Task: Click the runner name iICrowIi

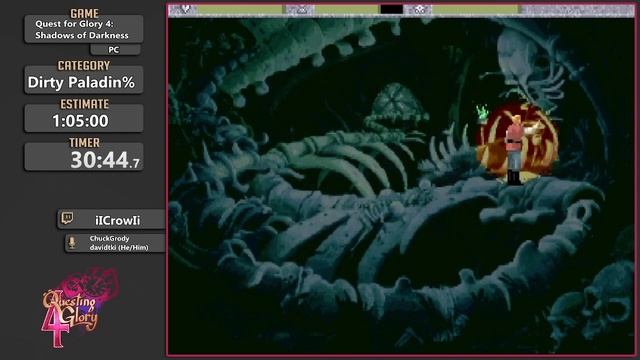Action: tap(118, 220)
